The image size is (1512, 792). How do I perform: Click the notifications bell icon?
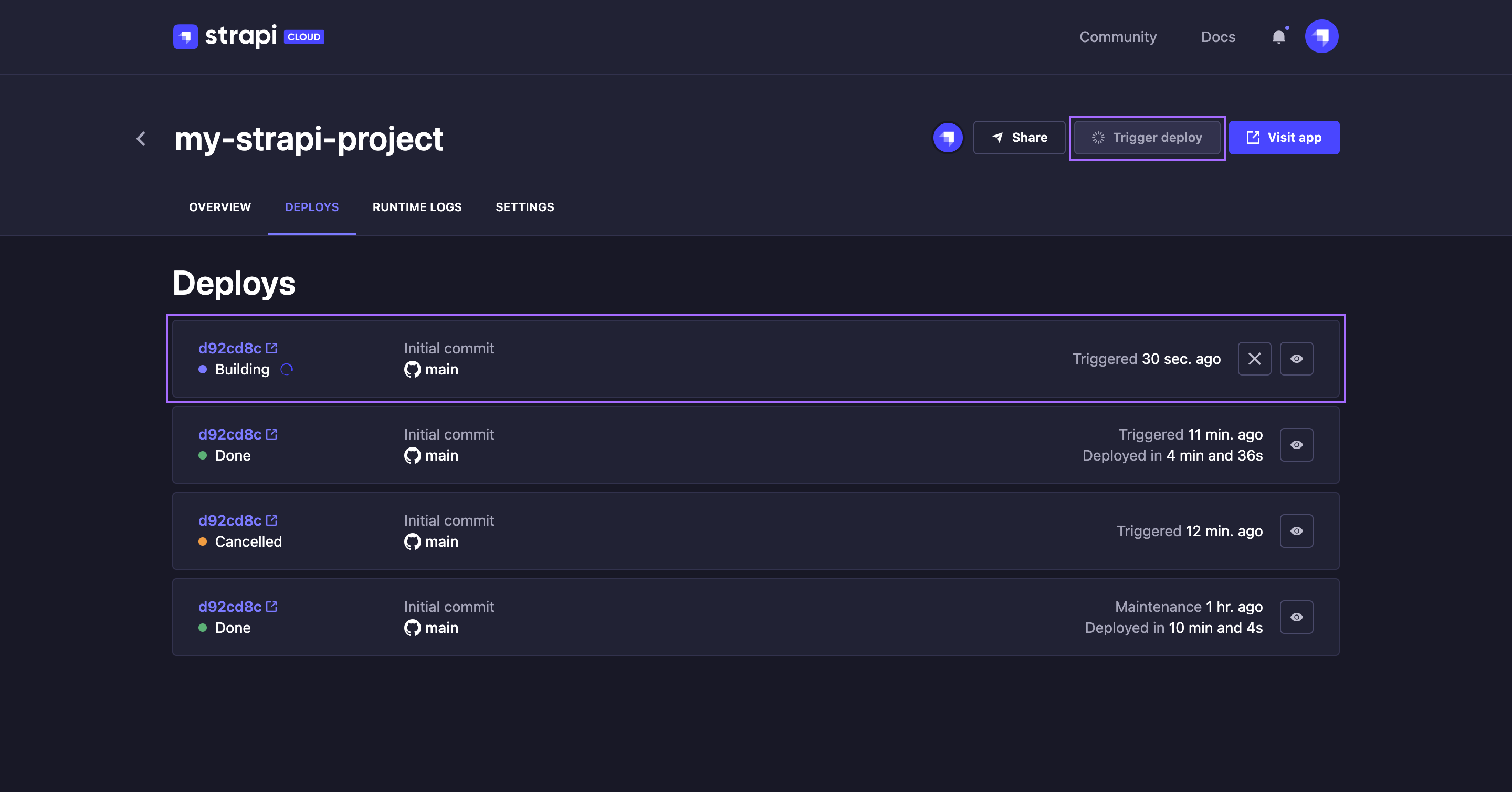click(x=1278, y=37)
